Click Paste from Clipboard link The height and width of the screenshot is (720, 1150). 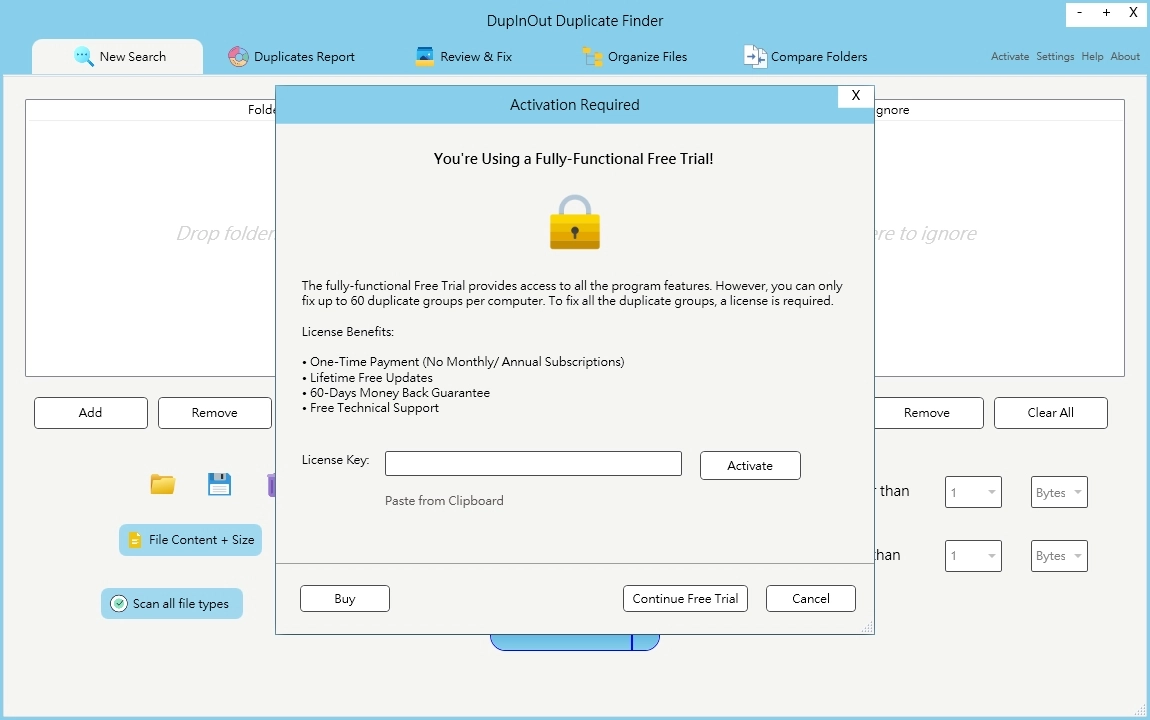[x=444, y=501]
